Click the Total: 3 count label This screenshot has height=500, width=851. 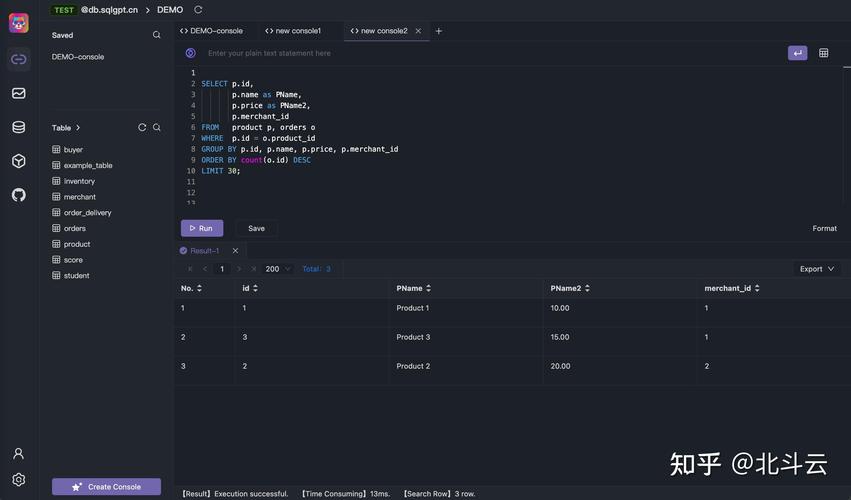(x=316, y=269)
